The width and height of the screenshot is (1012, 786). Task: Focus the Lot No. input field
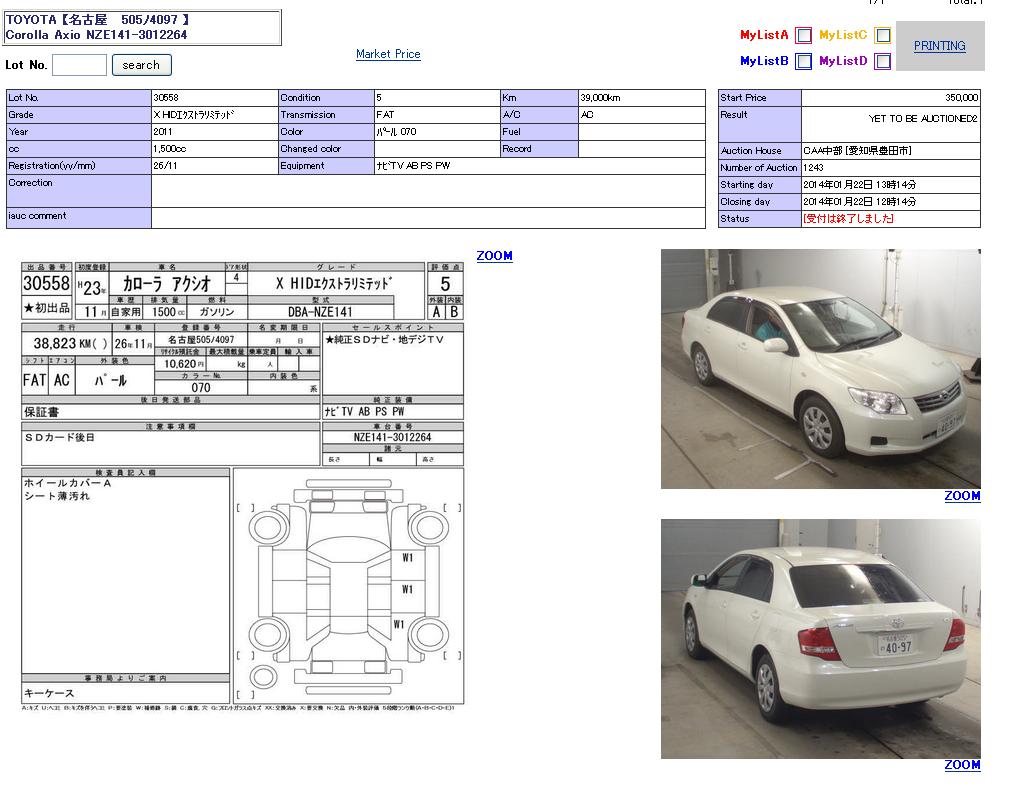coord(79,65)
